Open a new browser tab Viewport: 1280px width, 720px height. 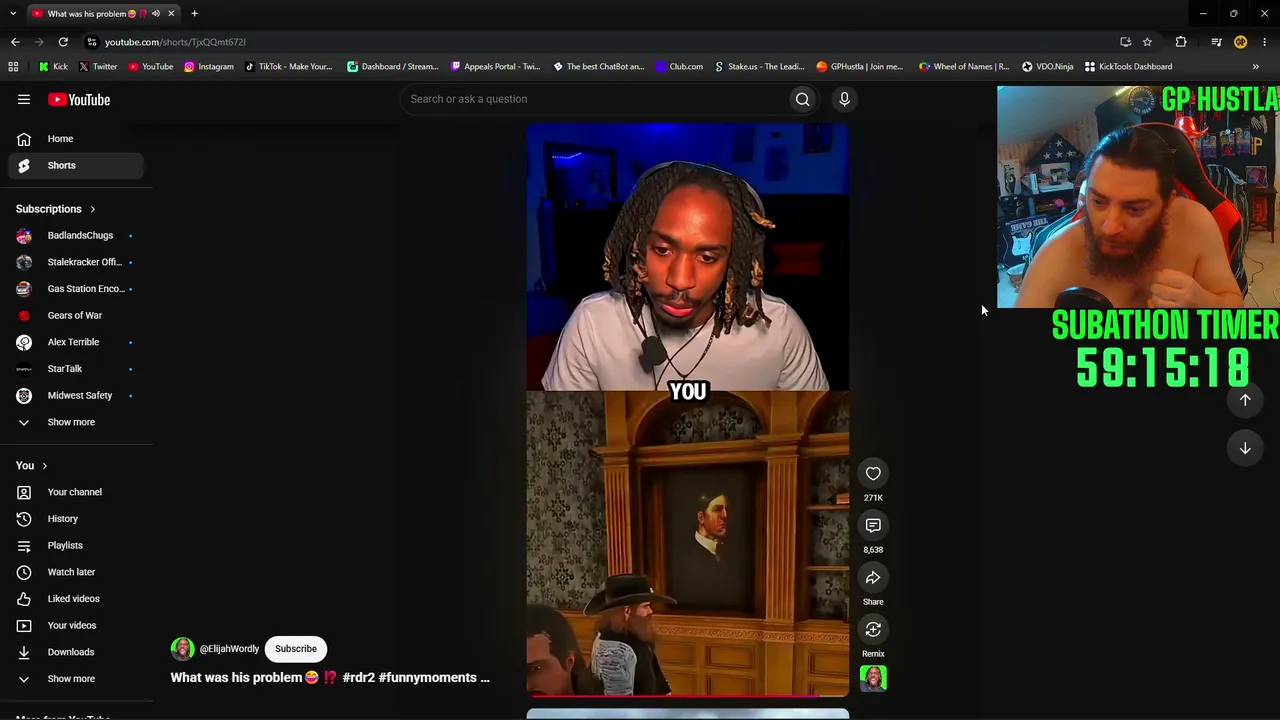194,14
